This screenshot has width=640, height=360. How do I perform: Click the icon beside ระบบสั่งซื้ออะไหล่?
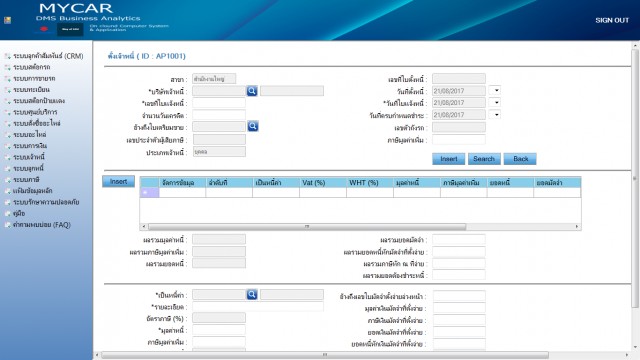pyautogui.click(x=7, y=123)
